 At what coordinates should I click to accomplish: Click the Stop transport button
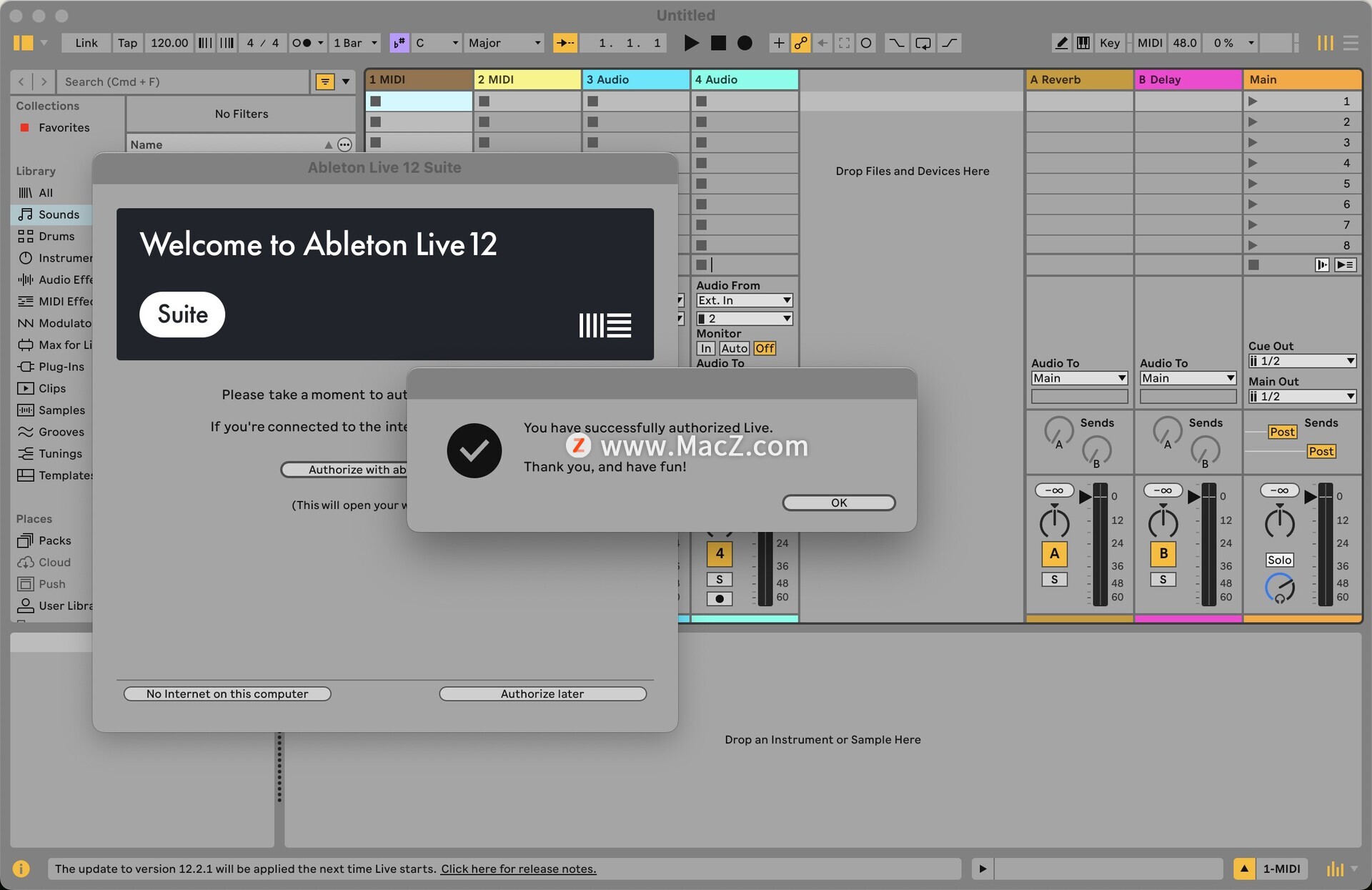[718, 43]
